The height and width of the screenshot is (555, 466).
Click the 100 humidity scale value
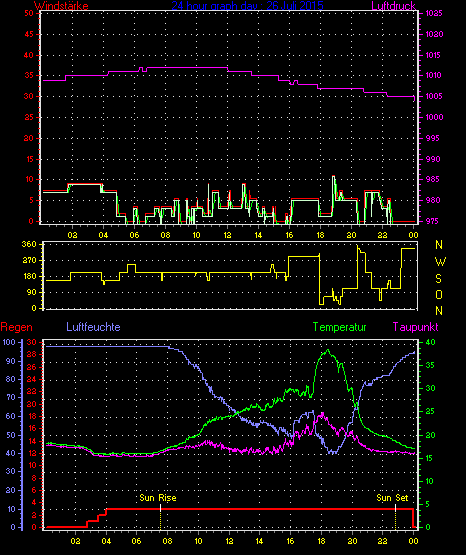click(x=9, y=342)
